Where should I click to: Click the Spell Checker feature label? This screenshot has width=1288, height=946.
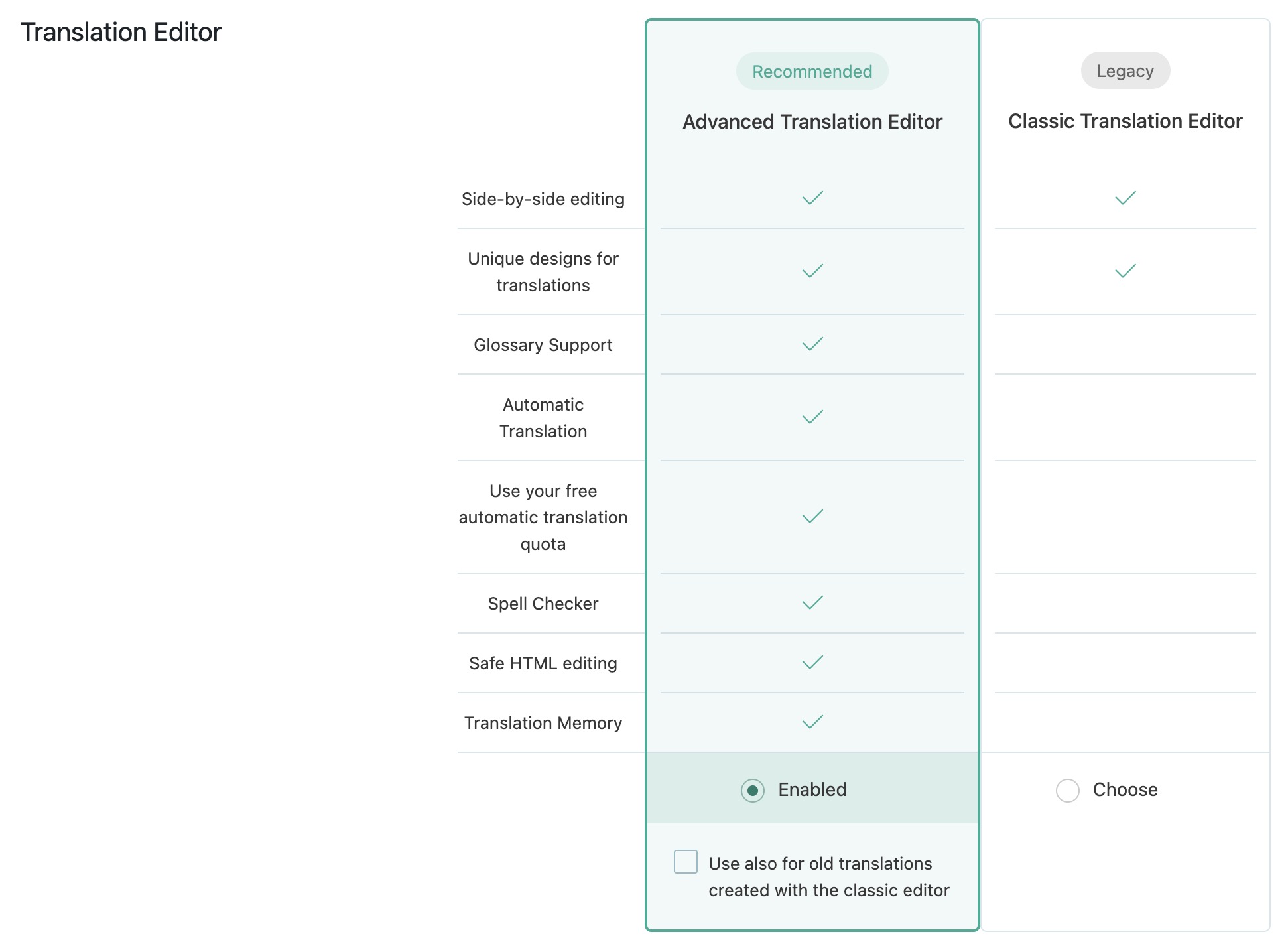click(543, 604)
